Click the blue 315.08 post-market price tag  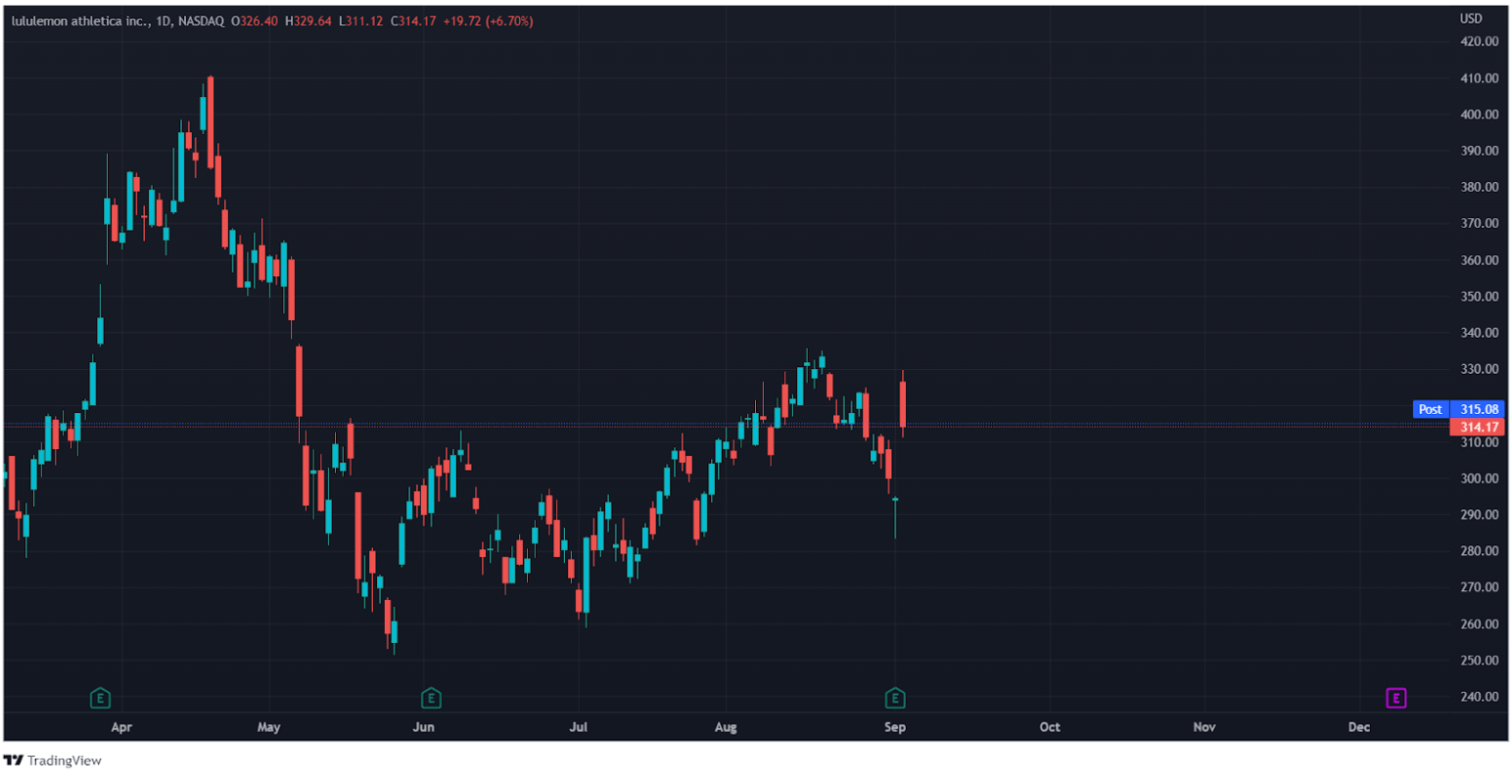pos(1477,409)
